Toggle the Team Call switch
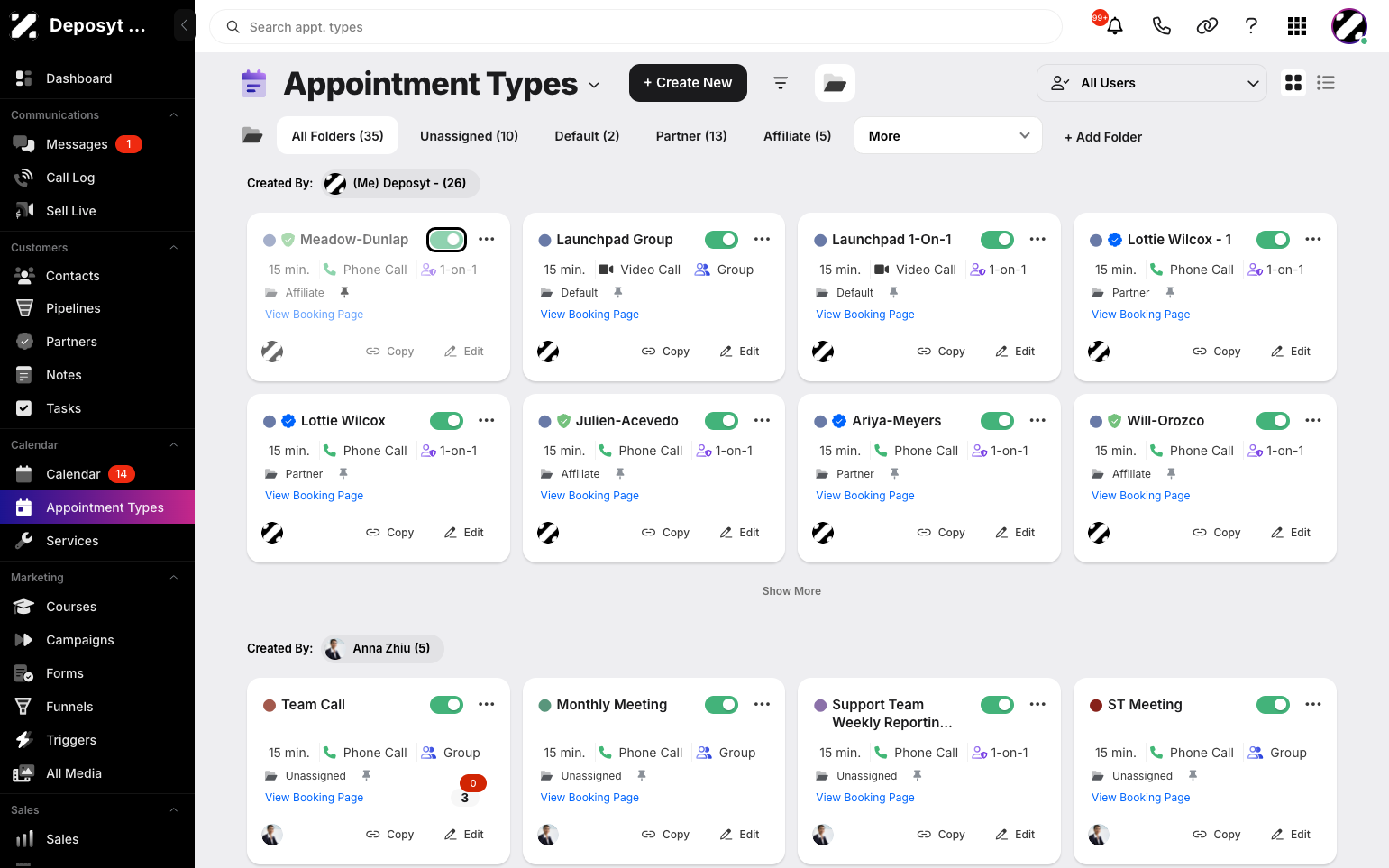This screenshot has height=868, width=1389. point(446,705)
